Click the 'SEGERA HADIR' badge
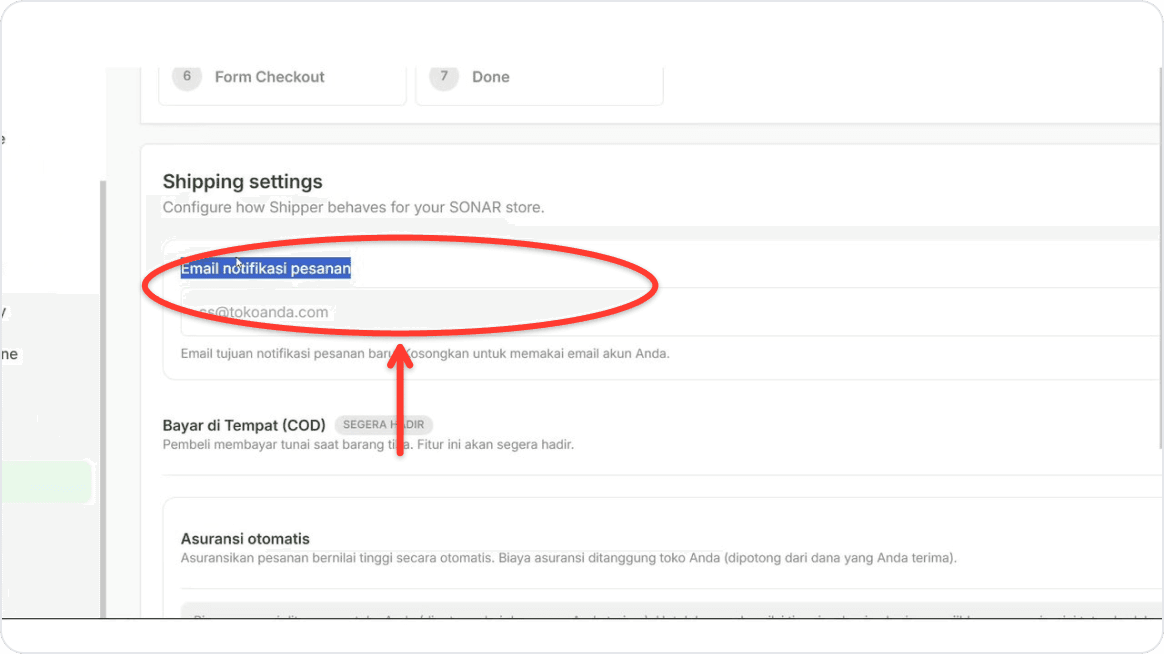The width and height of the screenshot is (1164, 654). [384, 425]
